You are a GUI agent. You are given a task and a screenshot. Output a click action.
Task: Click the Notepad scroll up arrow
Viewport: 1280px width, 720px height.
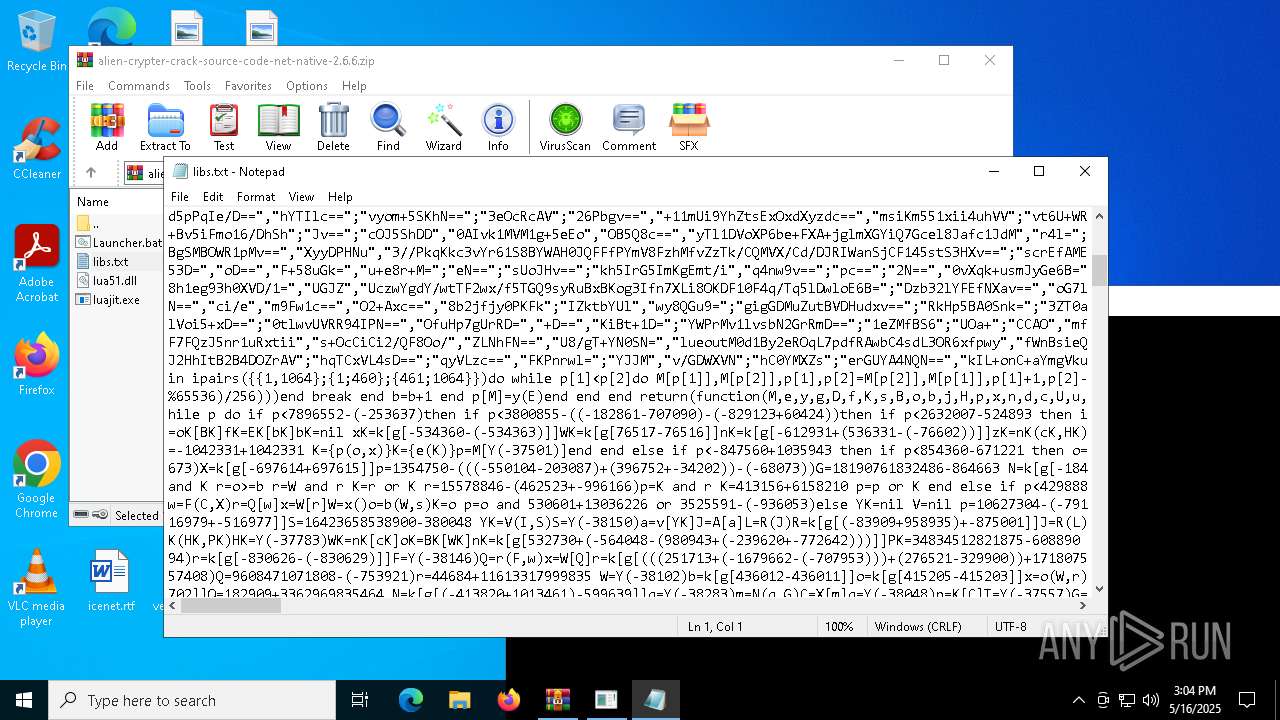[1099, 216]
